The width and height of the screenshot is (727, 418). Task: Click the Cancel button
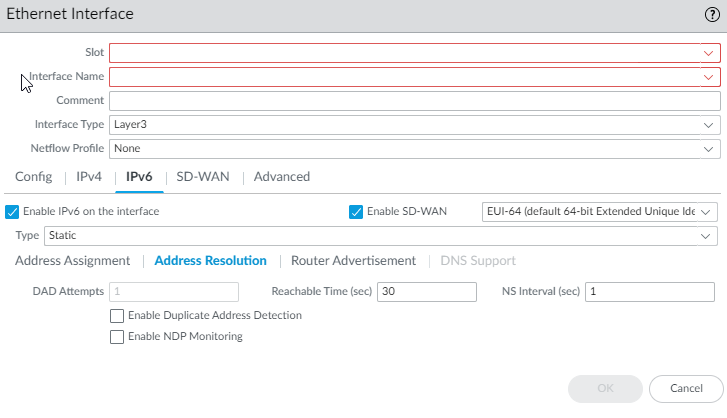point(686,388)
